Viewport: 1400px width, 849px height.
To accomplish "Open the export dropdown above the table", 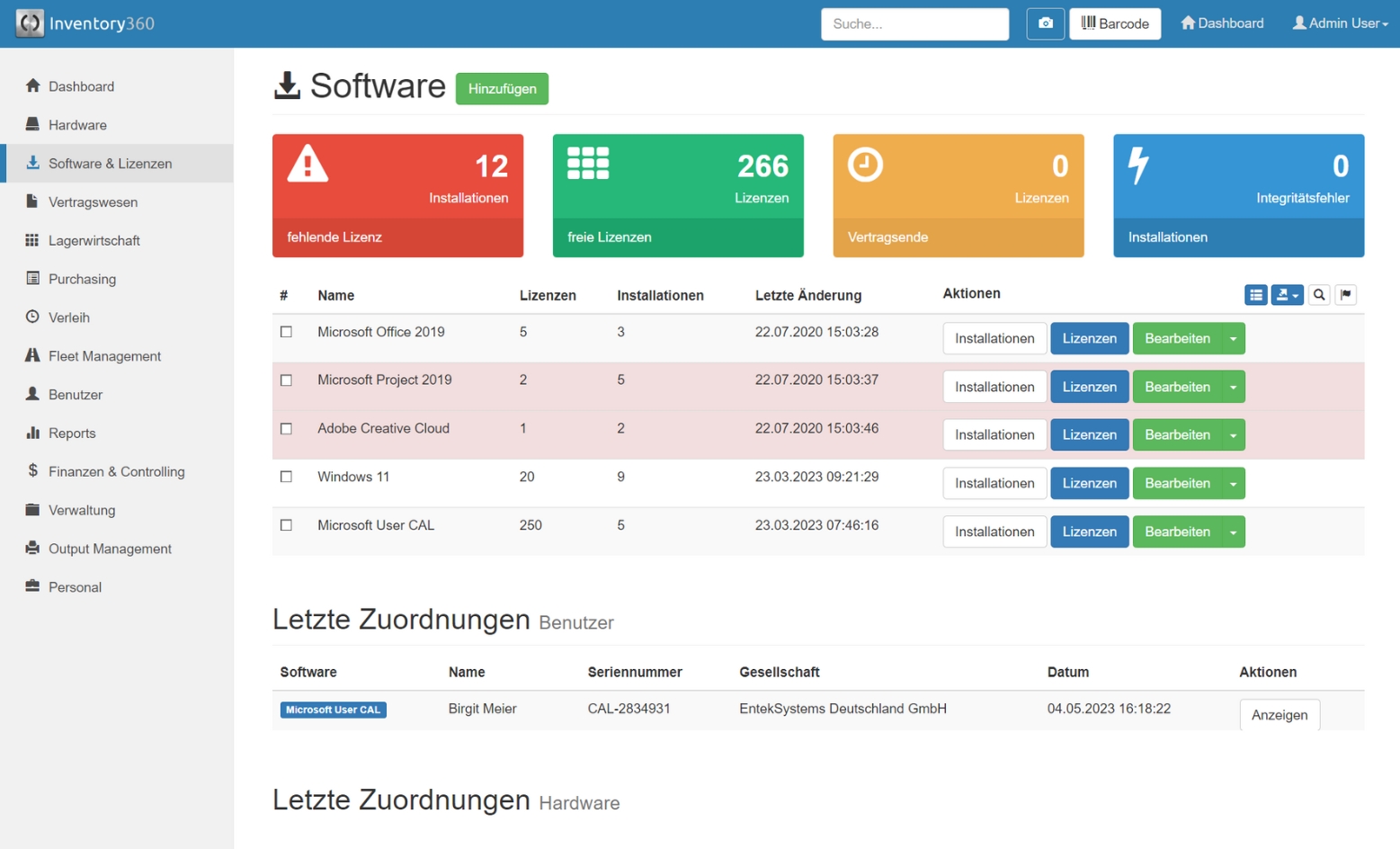I will point(1287,295).
